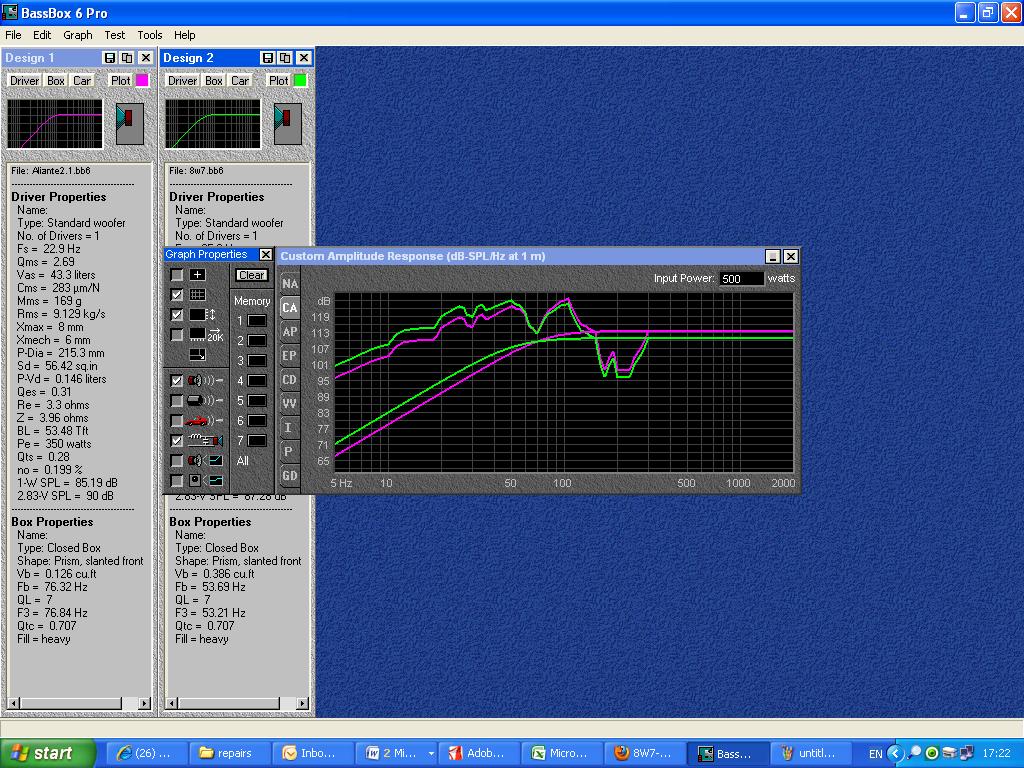The height and width of the screenshot is (768, 1024).
Task: Switch to the Inbox taskbar item
Action: click(311, 753)
